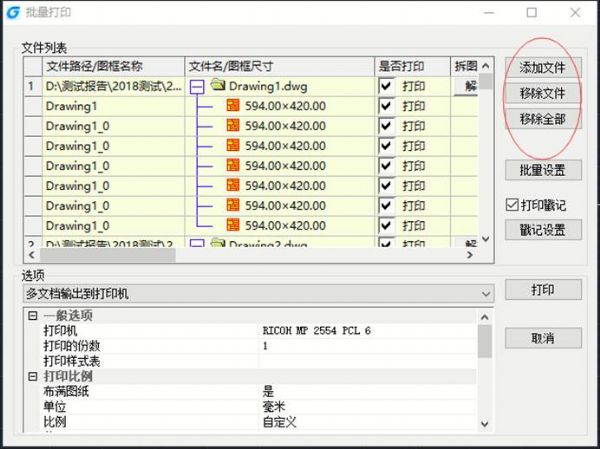The height and width of the screenshot is (449, 600).
Task: Uncheck the 打印 checkbox for Drawing1.dwg row
Action: 386,86
